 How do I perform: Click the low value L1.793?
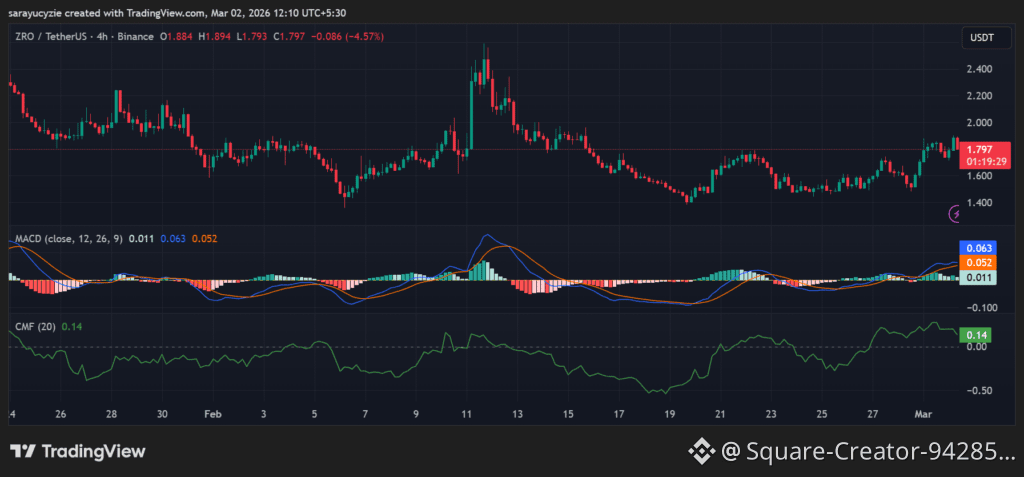click(x=253, y=37)
